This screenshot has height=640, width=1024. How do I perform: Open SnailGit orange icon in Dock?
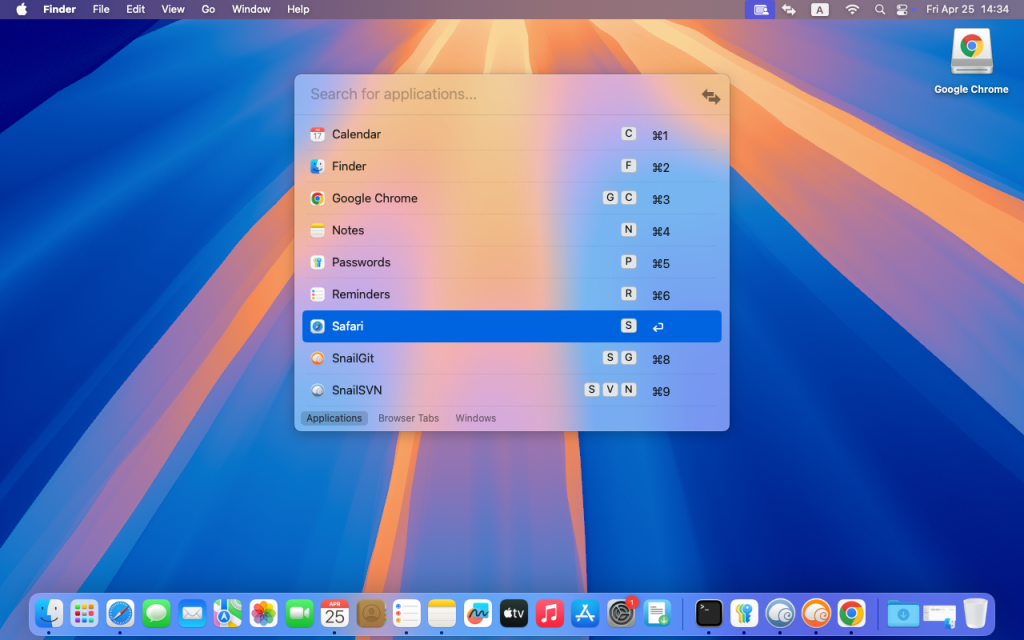pyautogui.click(x=816, y=614)
